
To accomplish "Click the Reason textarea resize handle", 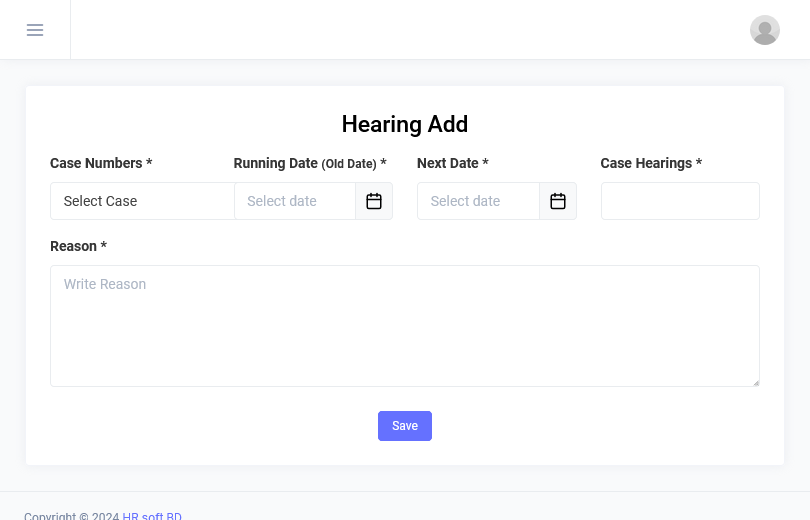I will [755, 382].
